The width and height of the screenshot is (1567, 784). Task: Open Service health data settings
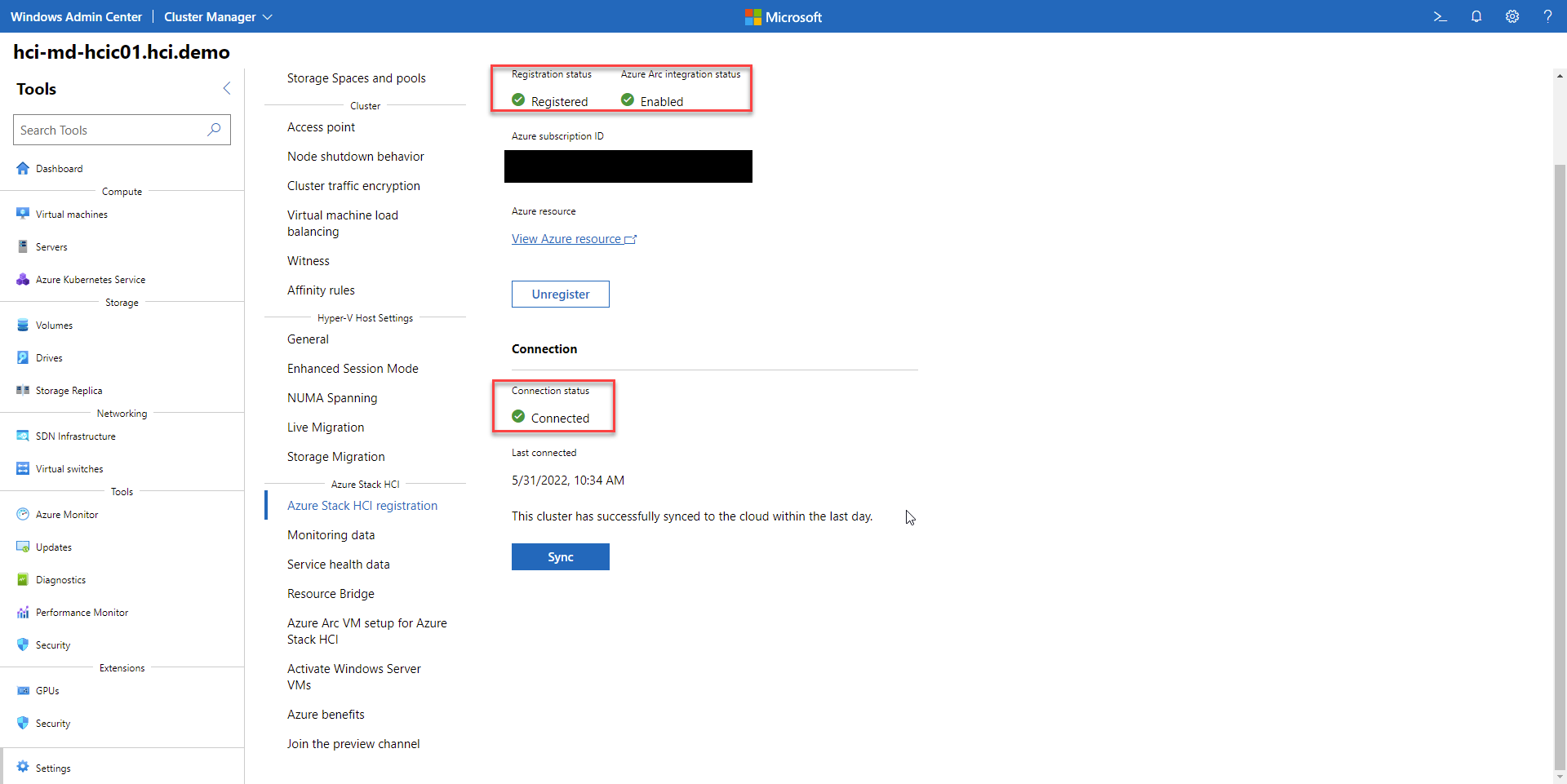point(339,565)
